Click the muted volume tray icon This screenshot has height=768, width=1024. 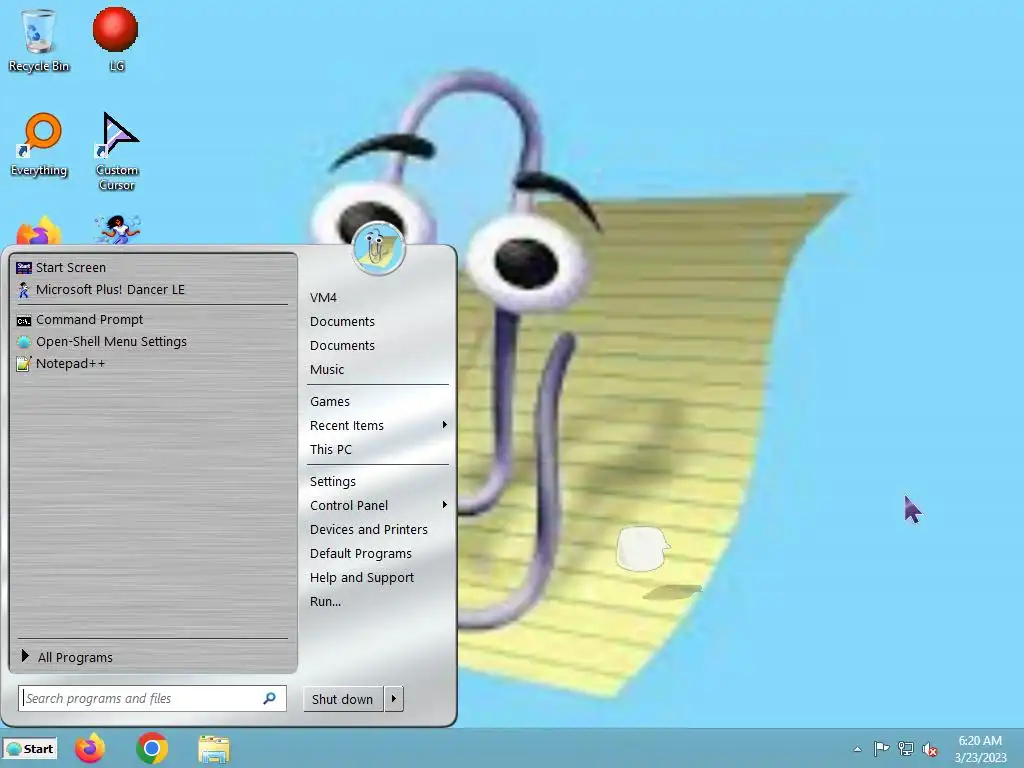pyautogui.click(x=930, y=749)
